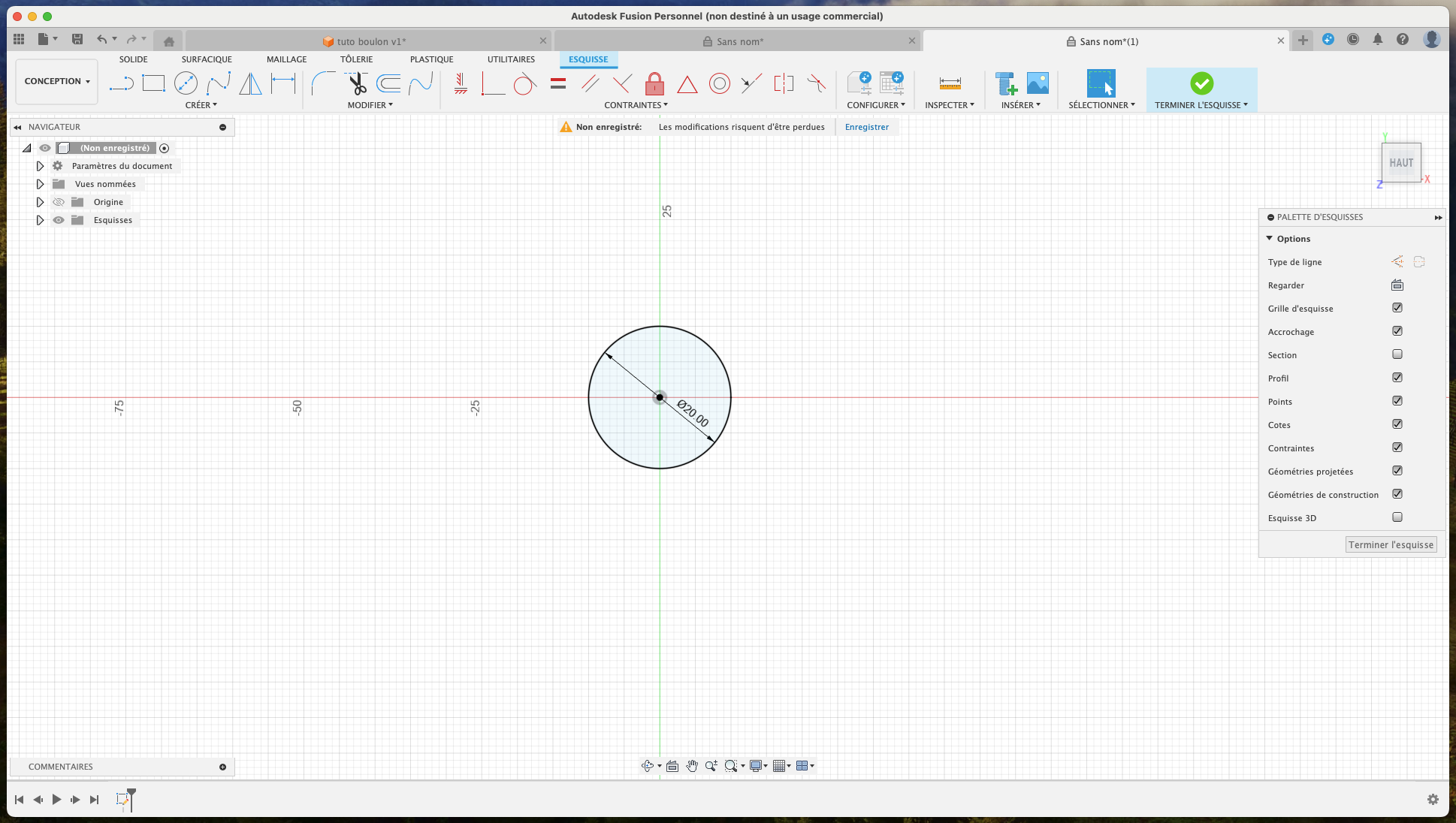Show the Origine folder via eye icon

pyautogui.click(x=59, y=202)
